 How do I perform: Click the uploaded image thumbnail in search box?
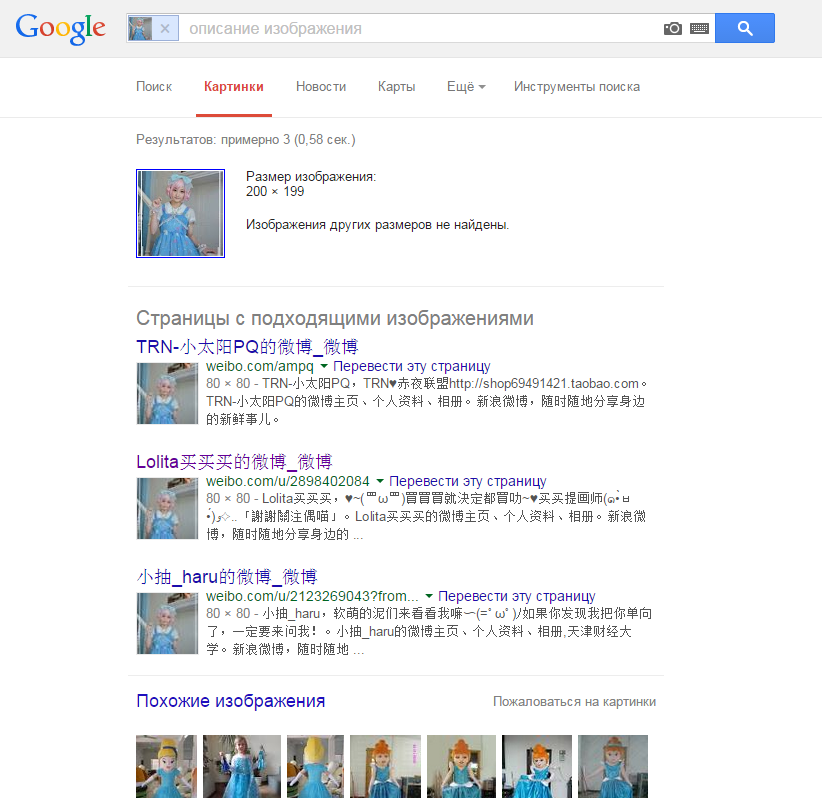click(140, 28)
